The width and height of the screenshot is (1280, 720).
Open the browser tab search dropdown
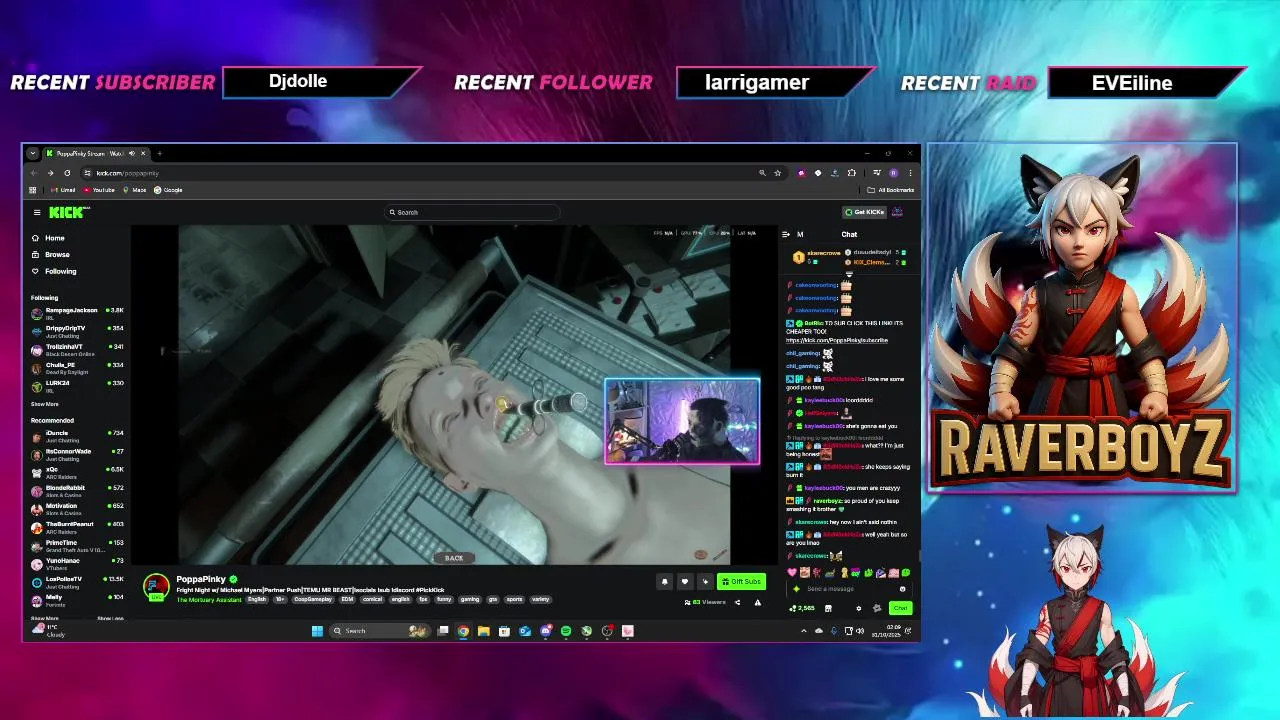click(32, 153)
